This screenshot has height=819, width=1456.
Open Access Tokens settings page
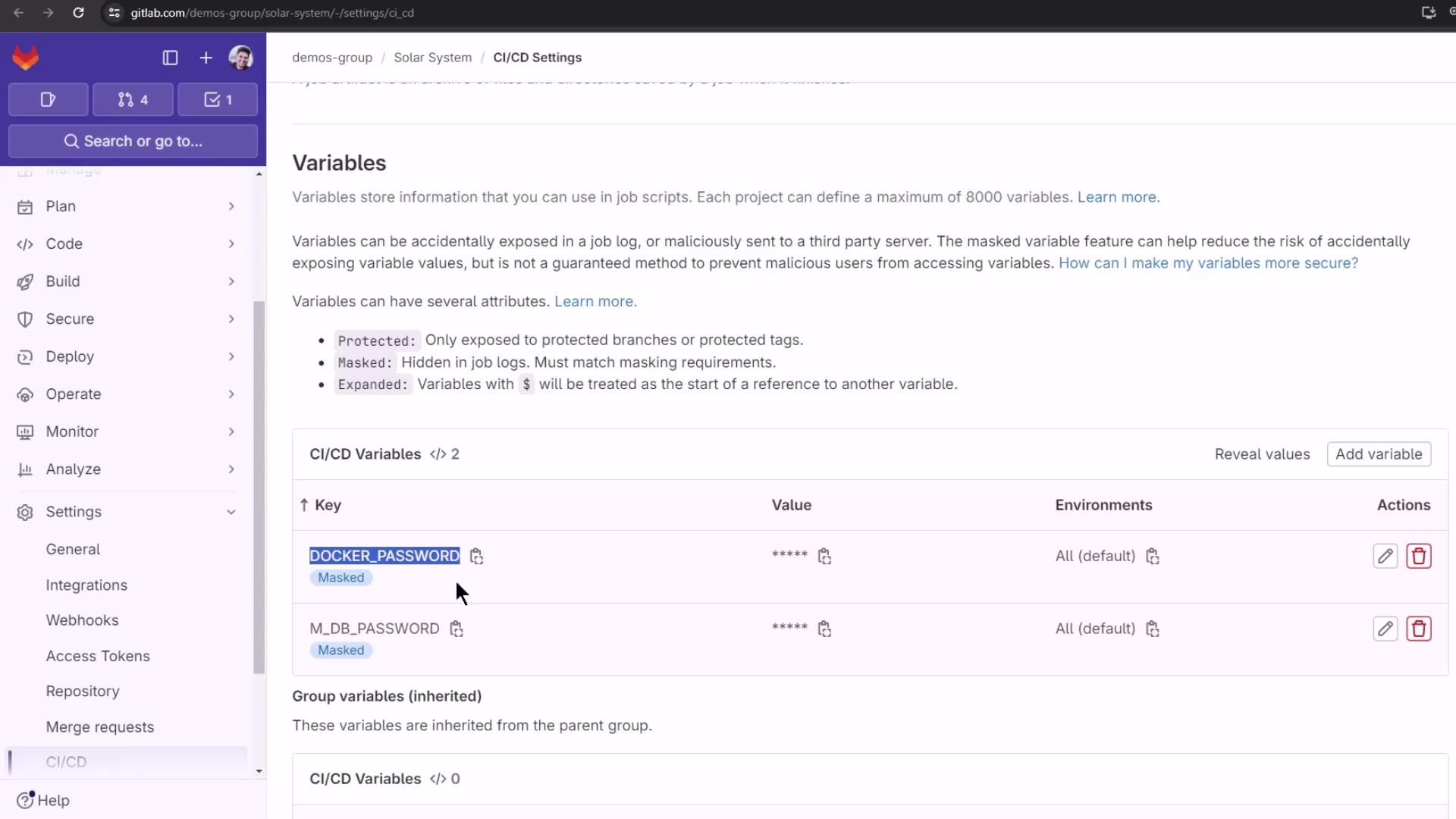pyautogui.click(x=98, y=656)
